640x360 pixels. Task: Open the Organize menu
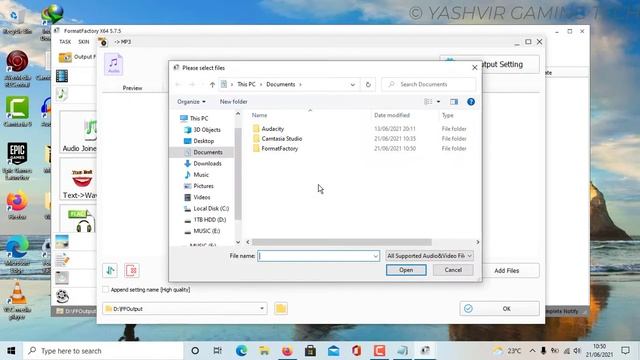click(x=191, y=102)
